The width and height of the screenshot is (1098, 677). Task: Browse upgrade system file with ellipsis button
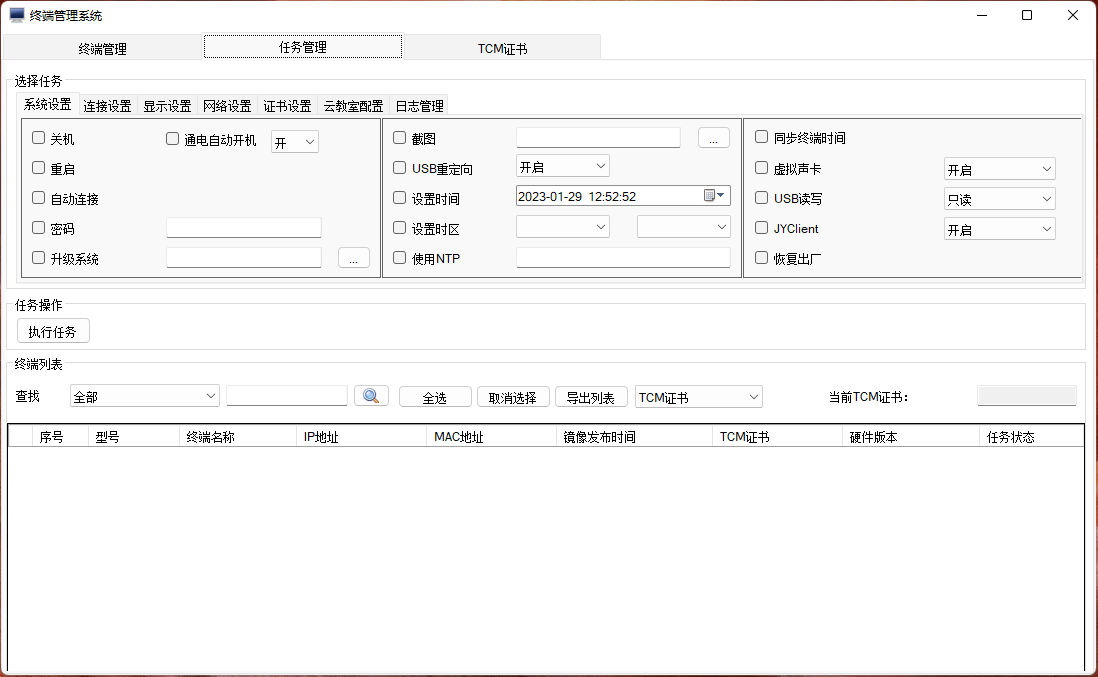(353, 258)
